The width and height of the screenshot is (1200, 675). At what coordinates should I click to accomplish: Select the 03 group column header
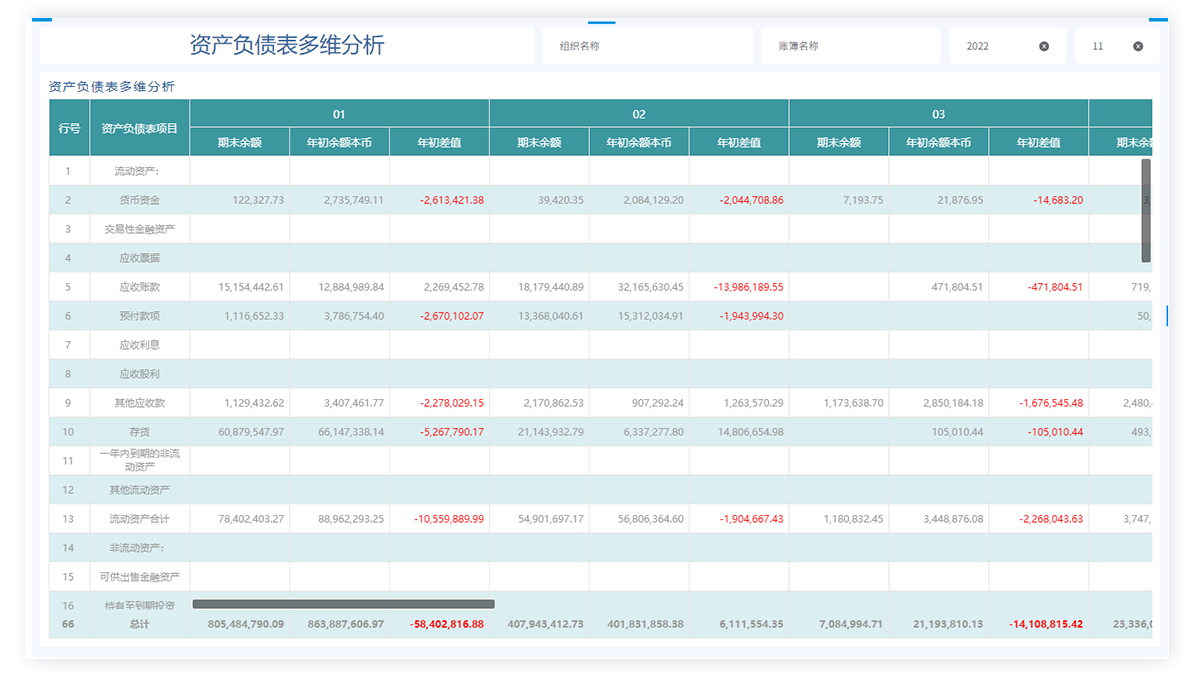point(938,114)
